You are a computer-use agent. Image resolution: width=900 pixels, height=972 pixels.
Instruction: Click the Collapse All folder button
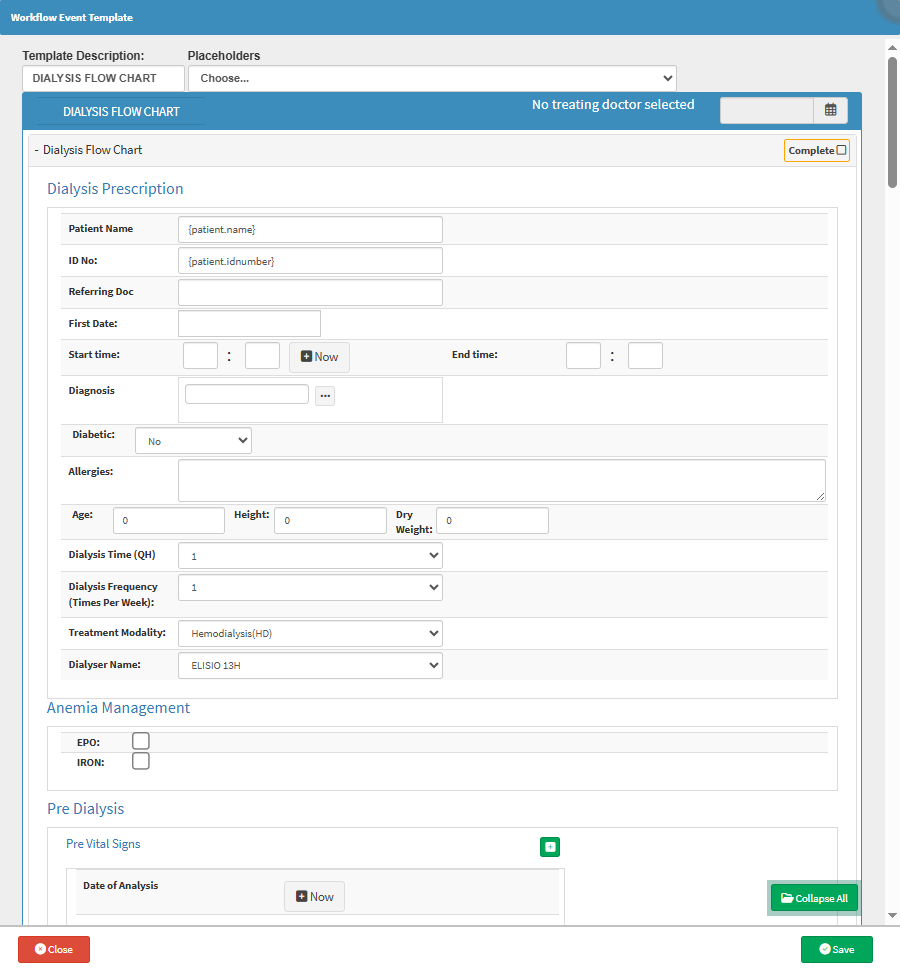813,898
